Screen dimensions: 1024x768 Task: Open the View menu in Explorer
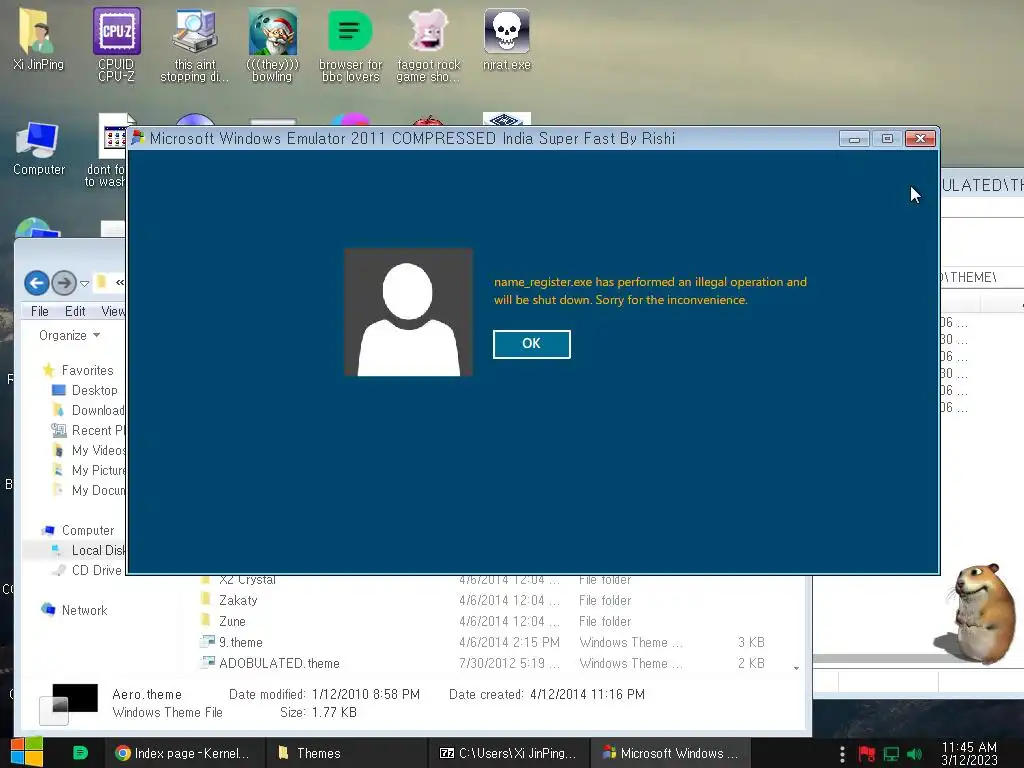[113, 312]
